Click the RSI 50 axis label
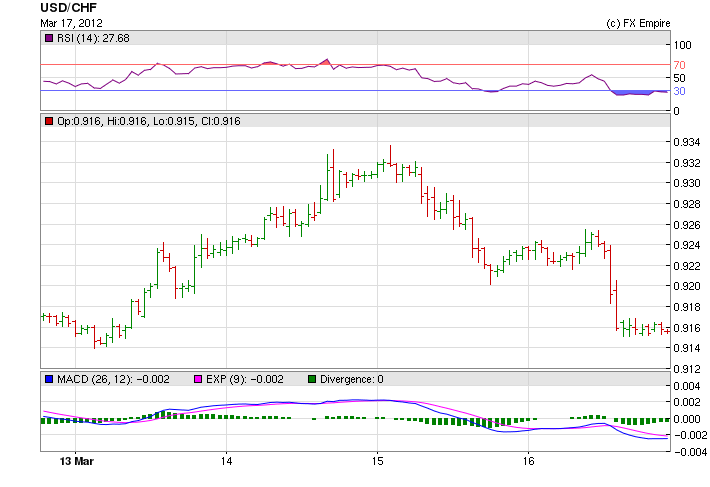 pos(679,78)
